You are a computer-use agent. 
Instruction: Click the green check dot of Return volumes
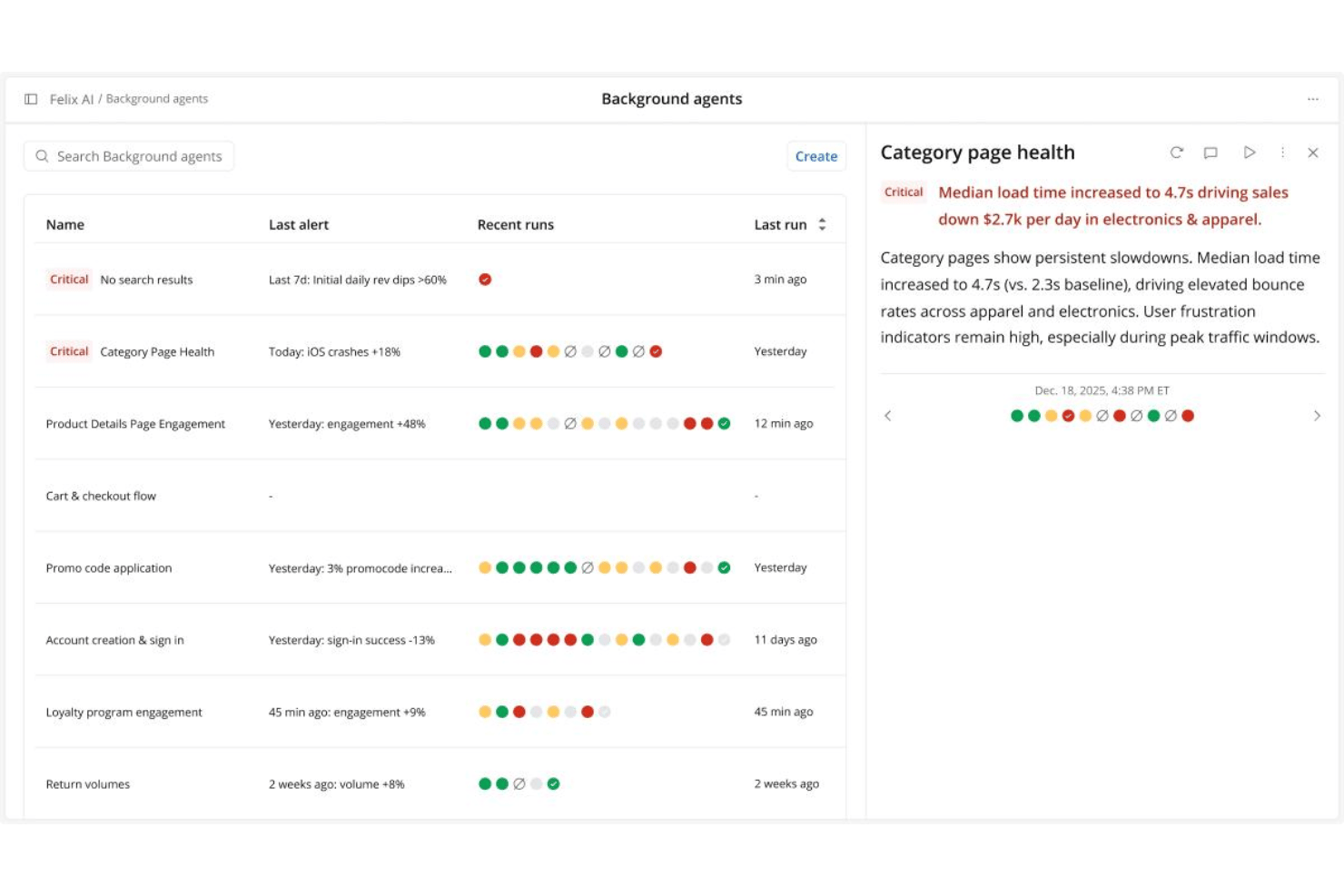pos(553,783)
